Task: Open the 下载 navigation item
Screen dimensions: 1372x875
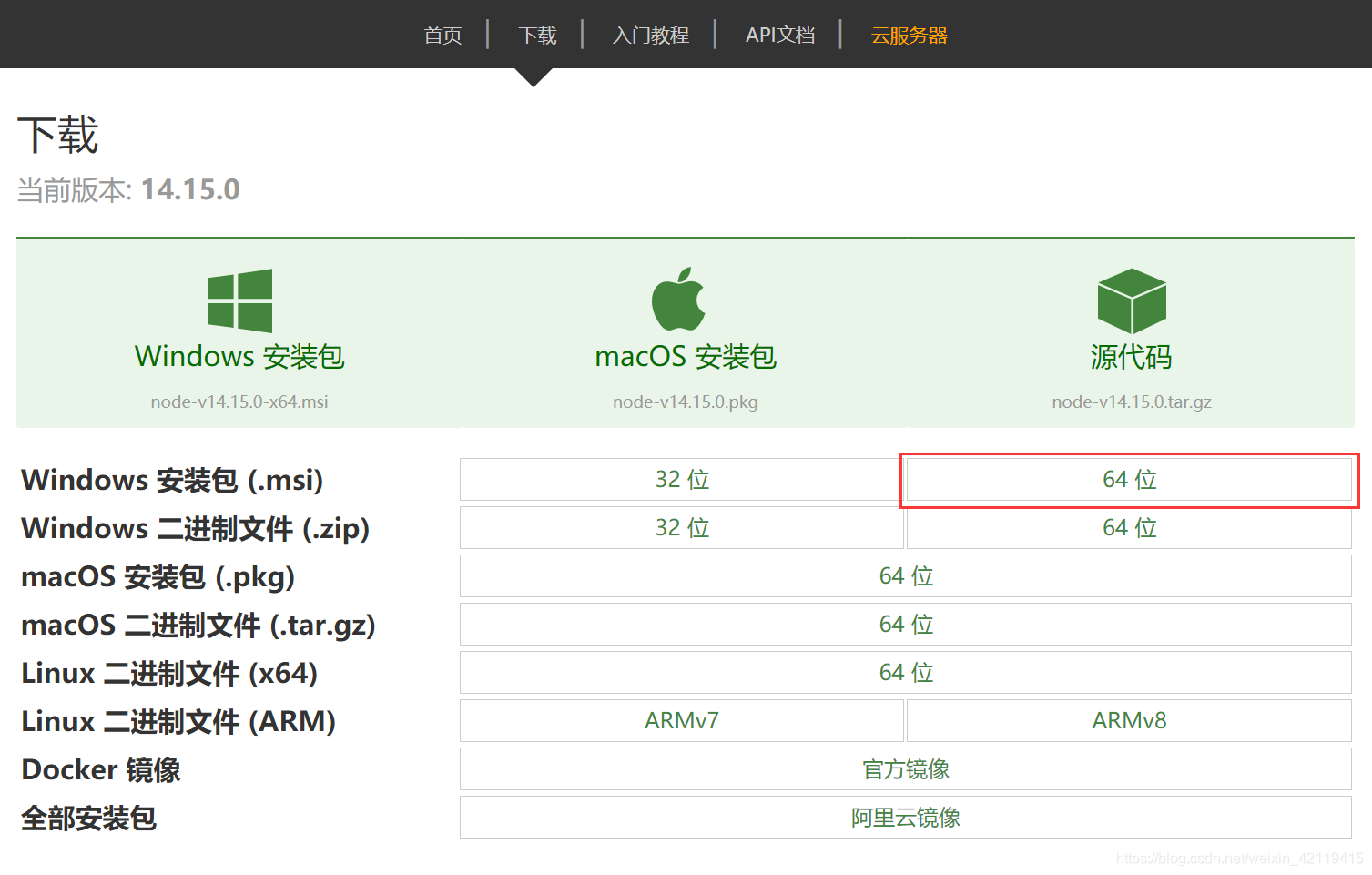Action: (537, 36)
